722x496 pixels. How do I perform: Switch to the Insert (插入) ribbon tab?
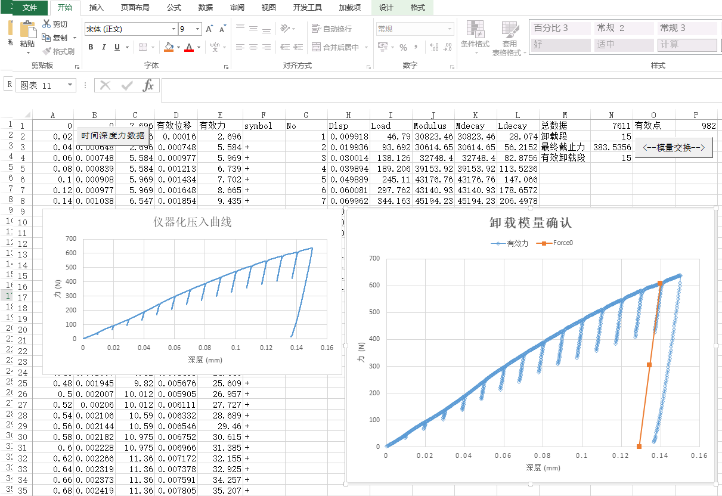[96, 6]
